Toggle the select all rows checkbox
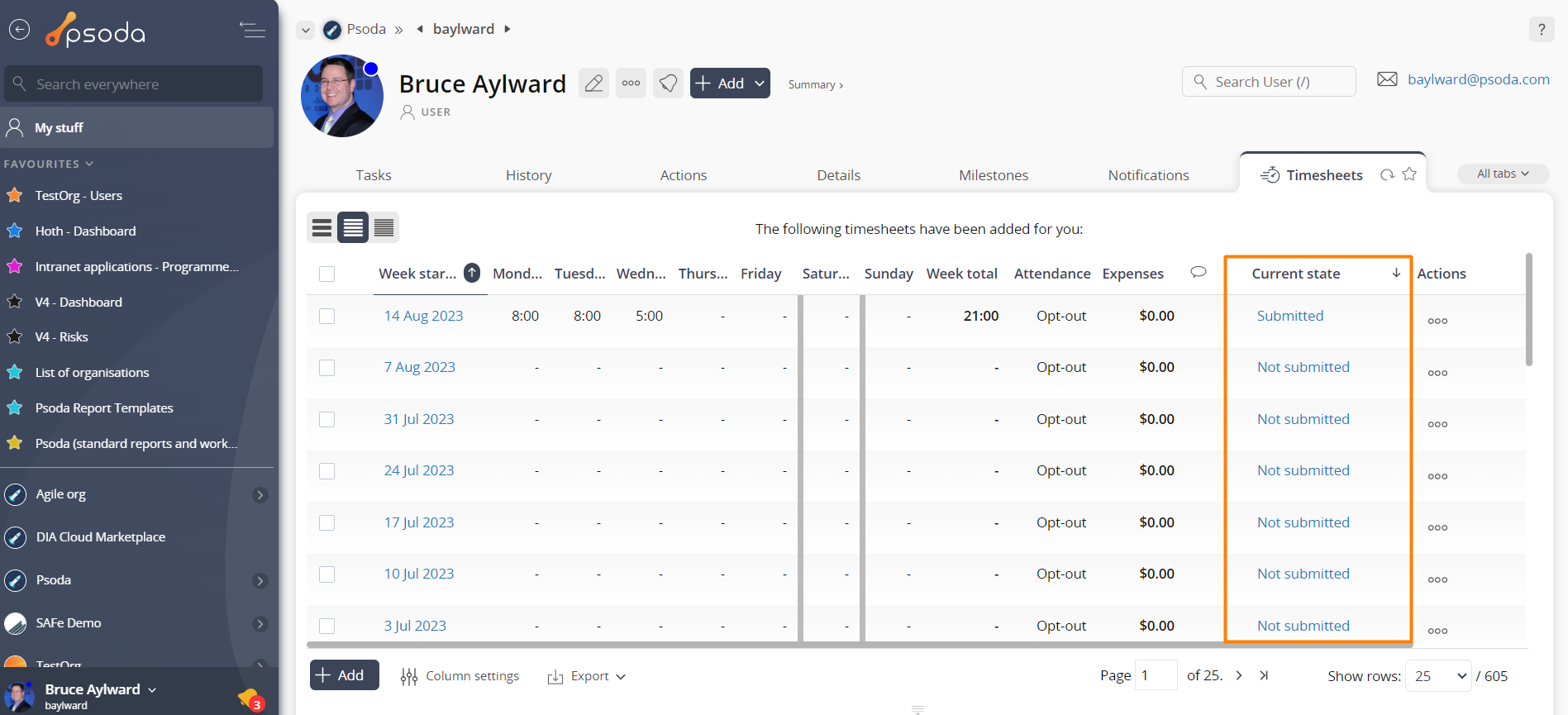The image size is (1568, 715). (327, 274)
